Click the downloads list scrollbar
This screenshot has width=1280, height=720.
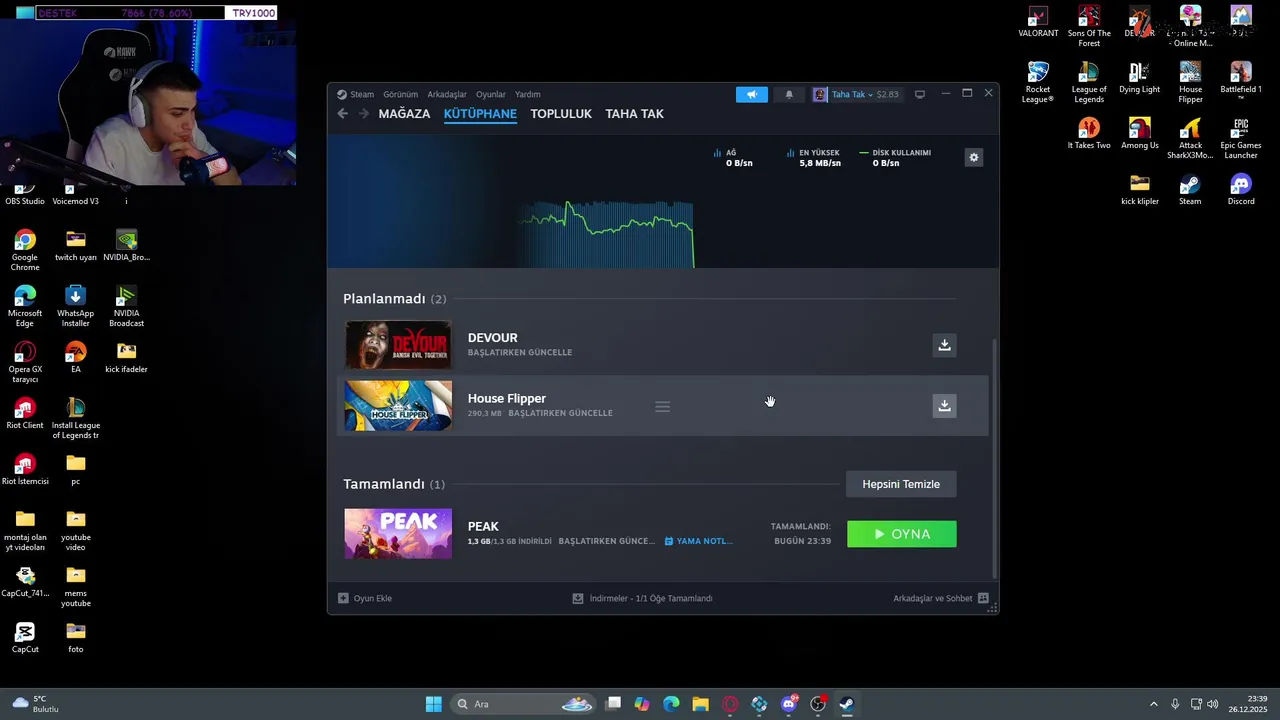tap(993, 457)
